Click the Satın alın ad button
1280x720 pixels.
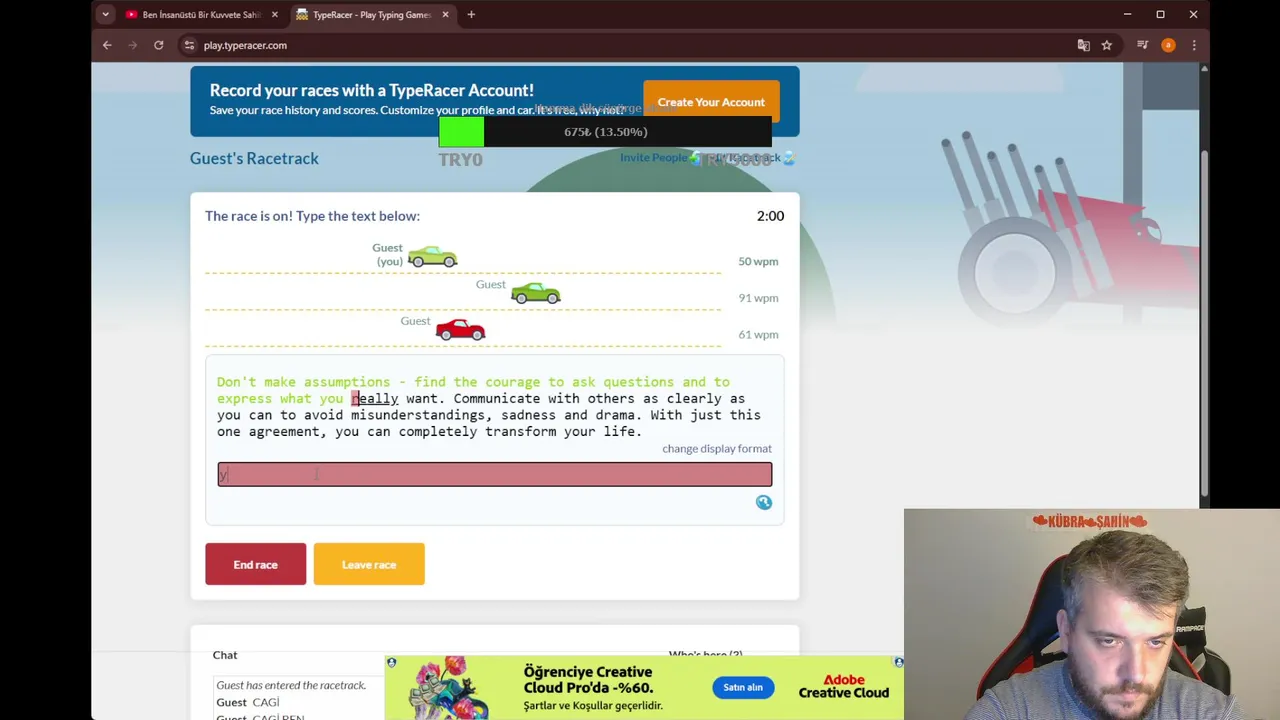743,687
